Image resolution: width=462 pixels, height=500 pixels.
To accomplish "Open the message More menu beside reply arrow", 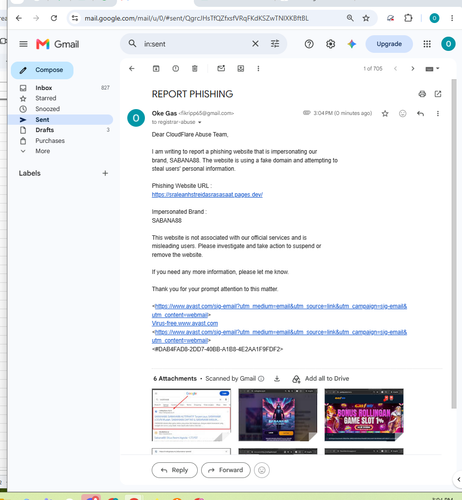I will tap(438, 114).
